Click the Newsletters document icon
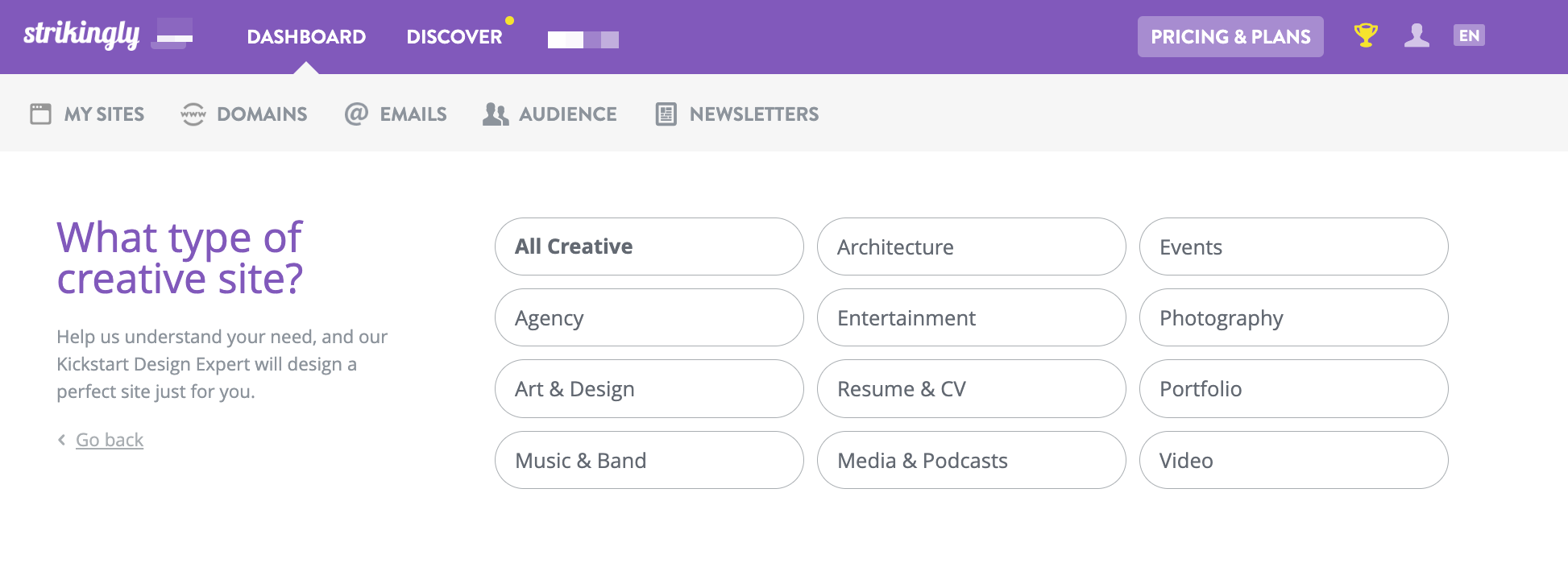 666,114
